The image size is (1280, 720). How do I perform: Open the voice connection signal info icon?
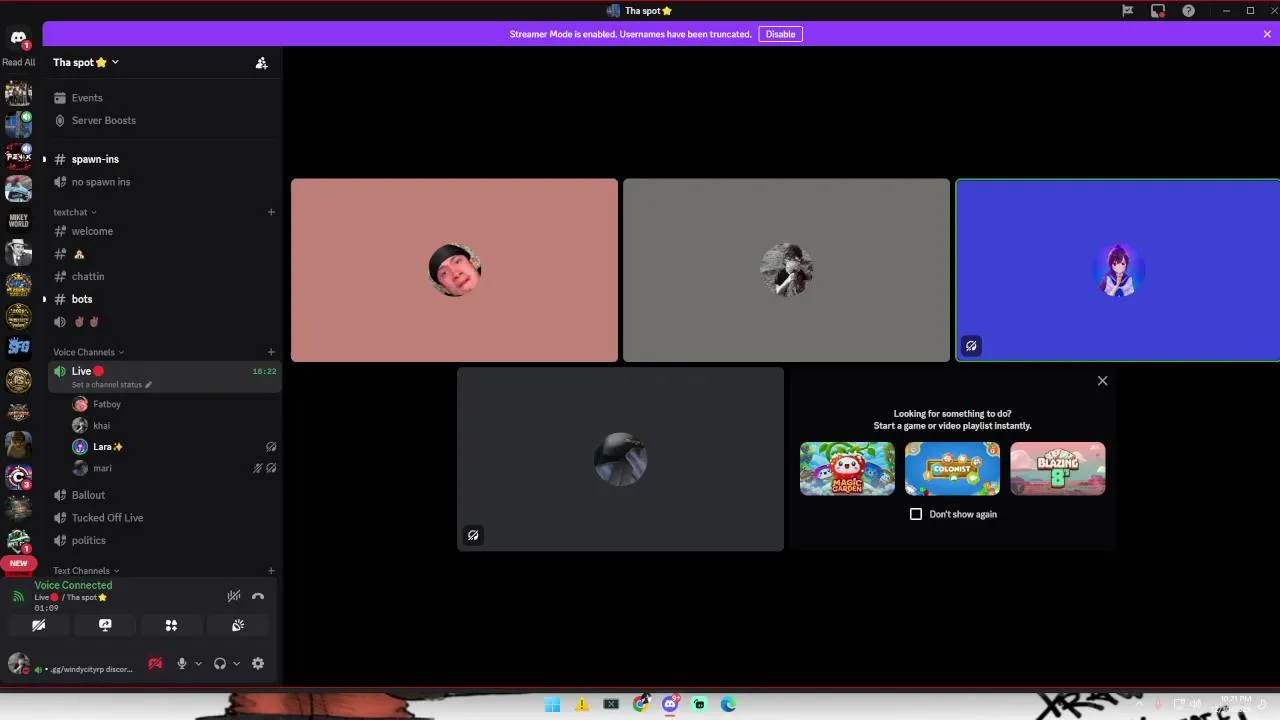(18, 596)
